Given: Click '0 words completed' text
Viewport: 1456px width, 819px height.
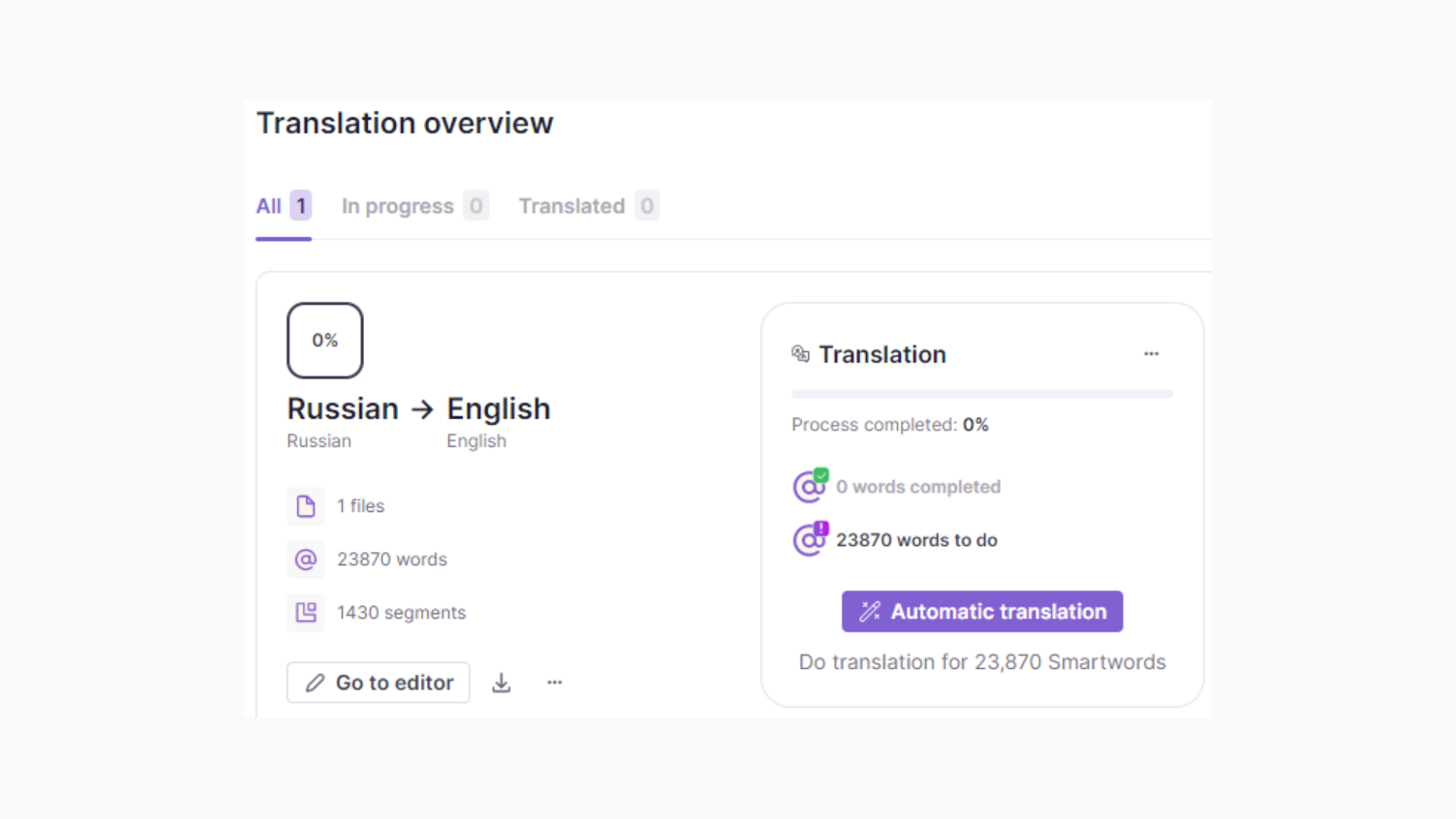Looking at the screenshot, I should pos(918,487).
